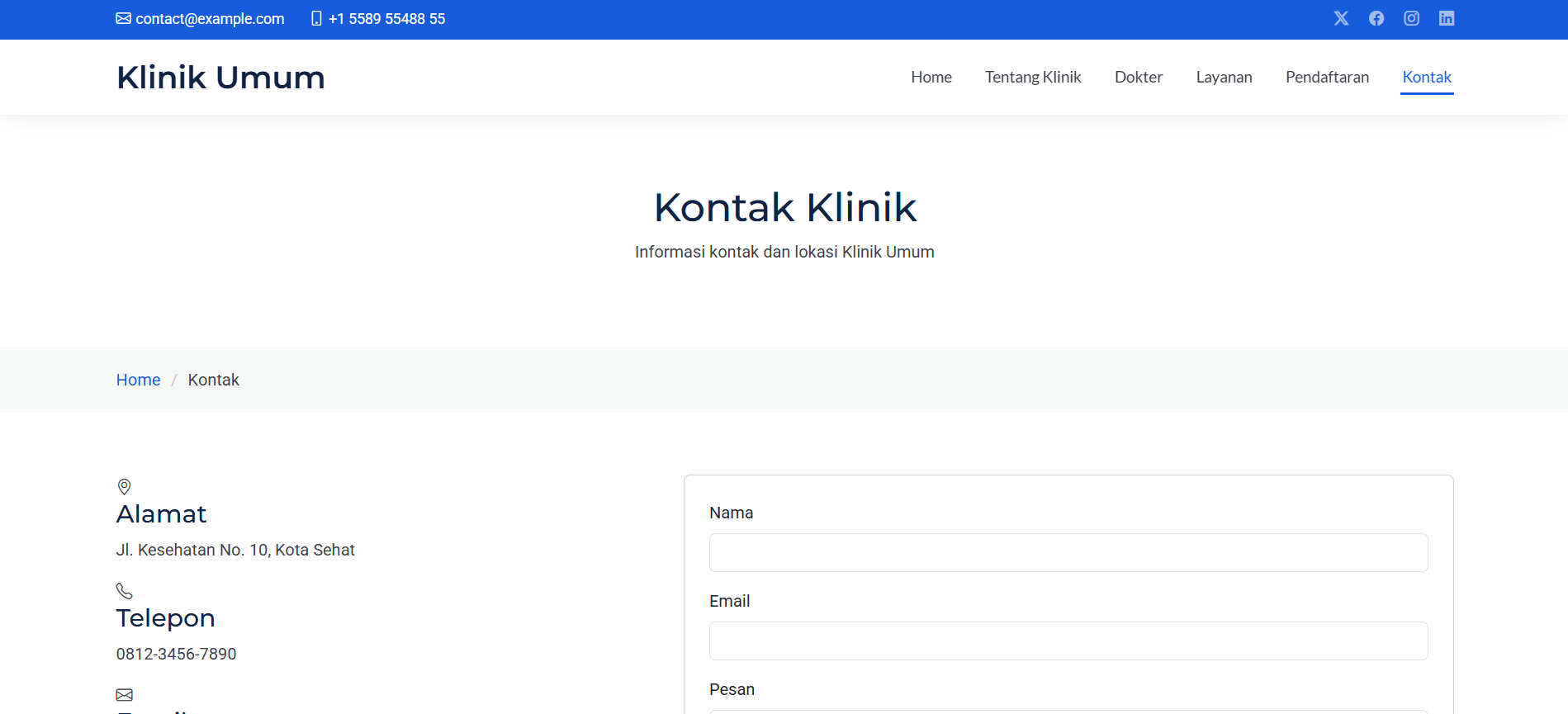Open the Facebook social icon
This screenshot has height=714, width=1568.
1376,18
